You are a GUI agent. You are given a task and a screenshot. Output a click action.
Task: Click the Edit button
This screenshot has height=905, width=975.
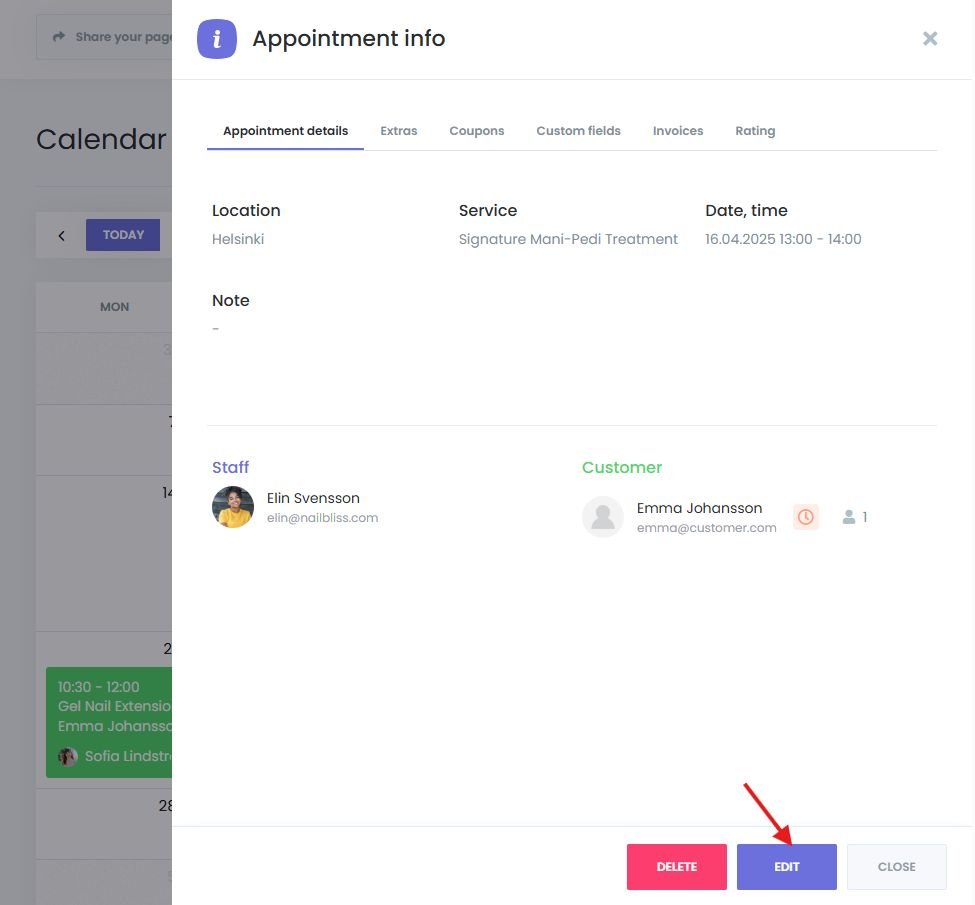[786, 867]
